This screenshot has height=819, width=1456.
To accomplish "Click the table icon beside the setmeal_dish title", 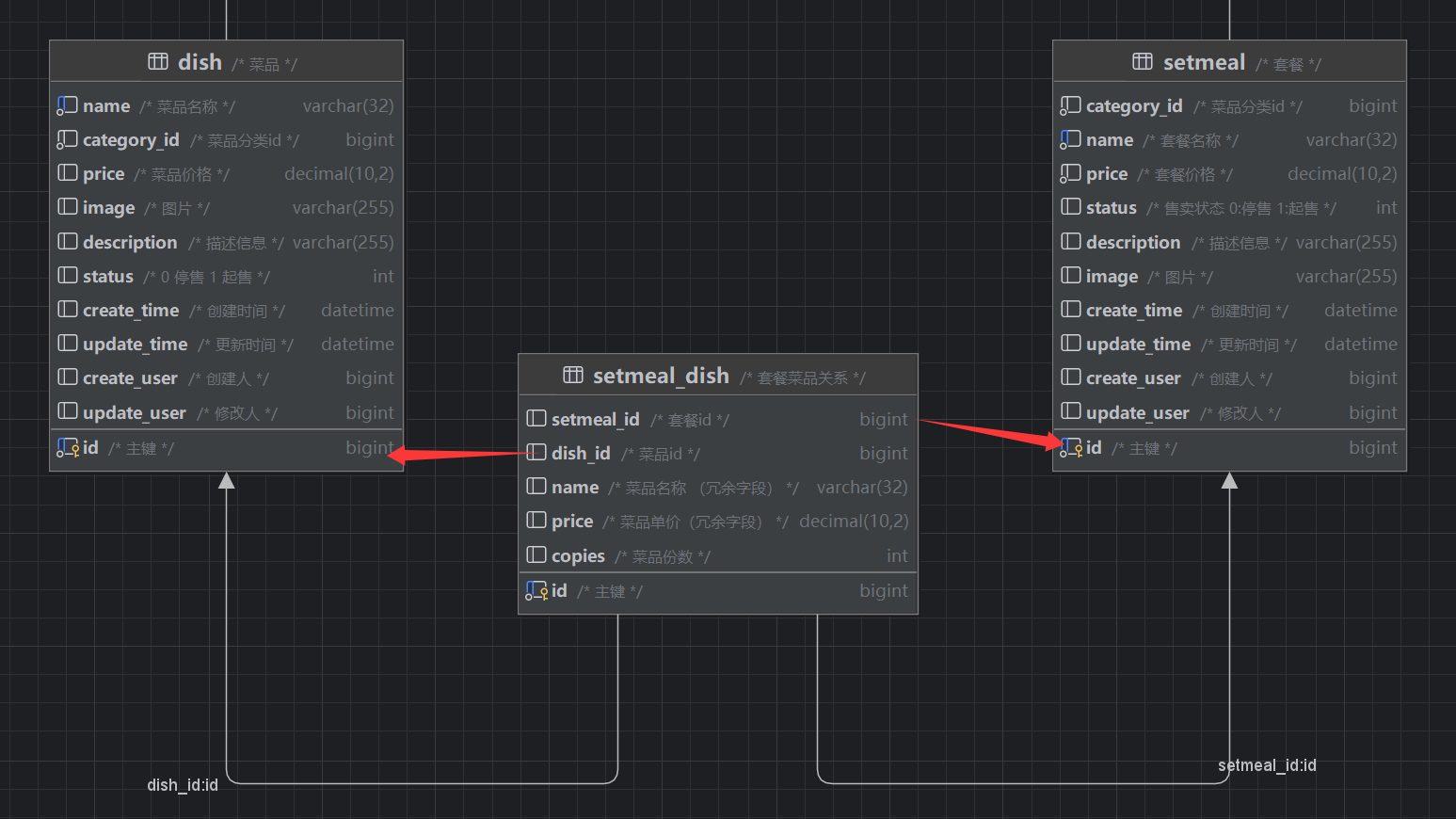I will pyautogui.click(x=572, y=376).
